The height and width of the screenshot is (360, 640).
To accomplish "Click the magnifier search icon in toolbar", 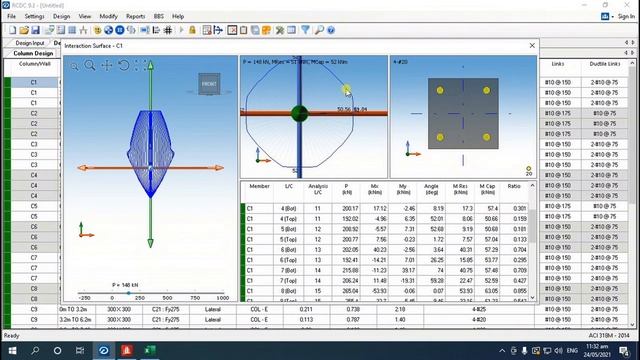I will pyautogui.click(x=319, y=30).
